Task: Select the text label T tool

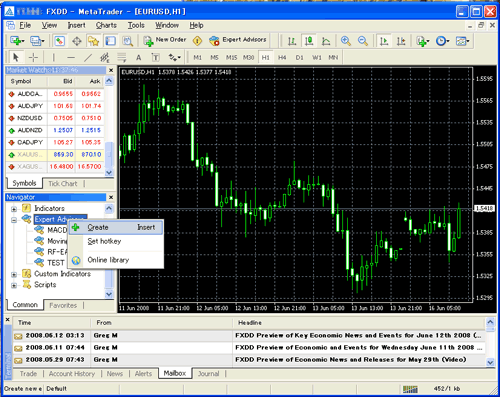Action: pos(155,58)
